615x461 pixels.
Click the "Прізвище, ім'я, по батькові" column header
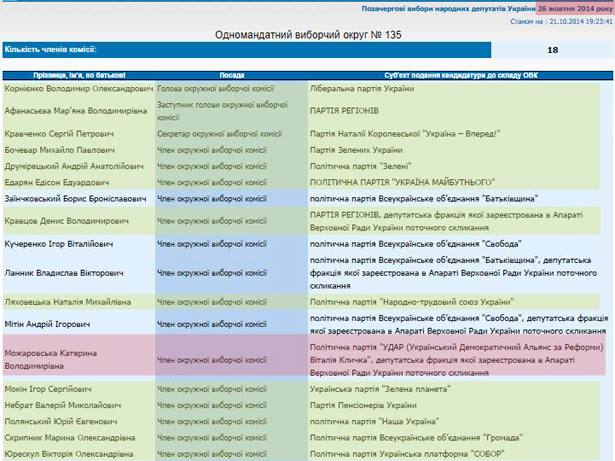pyautogui.click(x=78, y=75)
